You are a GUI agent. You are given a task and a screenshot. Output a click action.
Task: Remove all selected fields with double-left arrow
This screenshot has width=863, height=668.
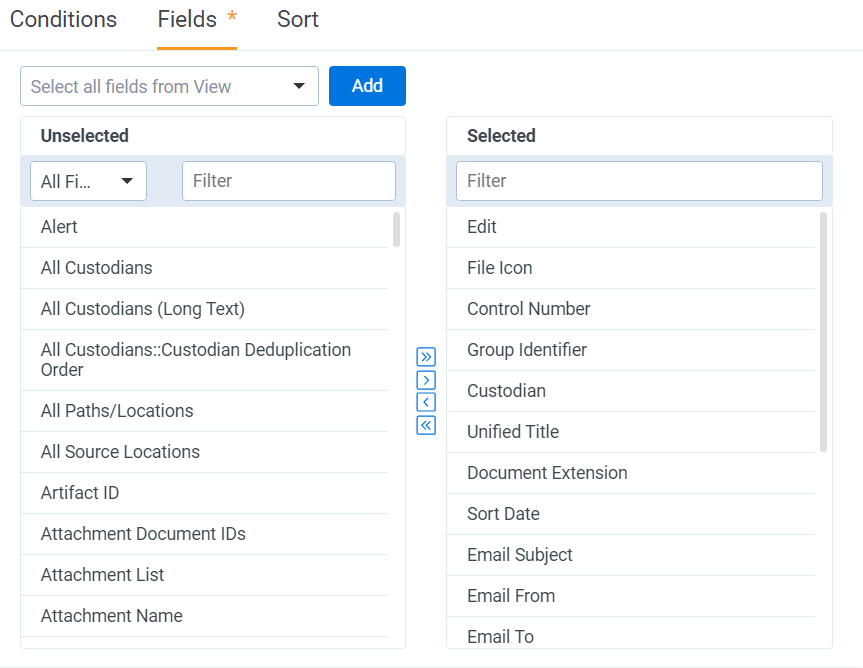tap(426, 425)
